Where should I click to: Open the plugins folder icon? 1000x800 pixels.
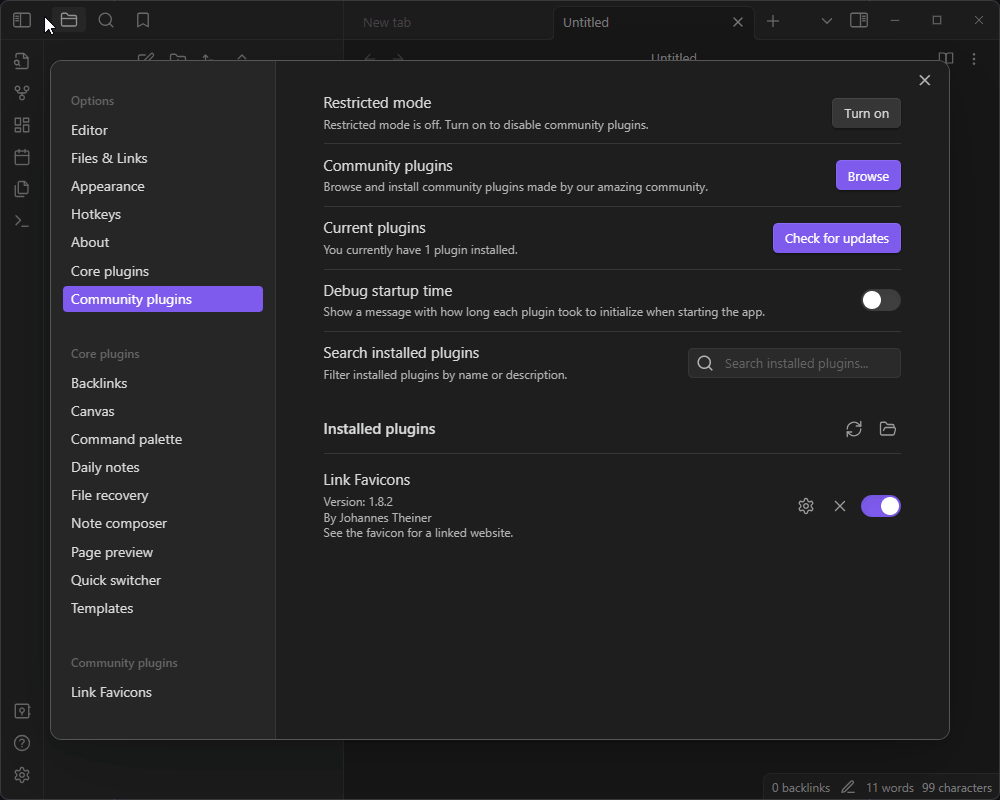coord(887,429)
